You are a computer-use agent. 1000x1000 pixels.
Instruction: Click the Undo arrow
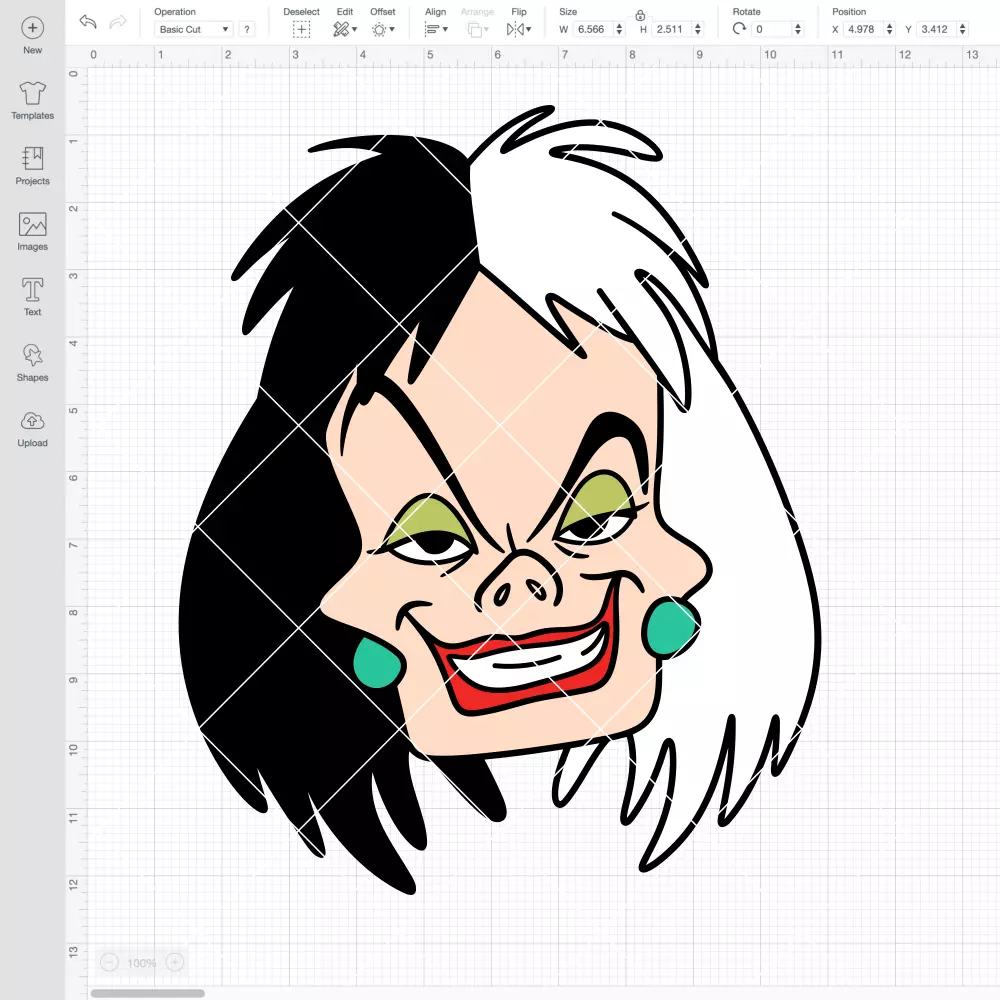click(88, 22)
